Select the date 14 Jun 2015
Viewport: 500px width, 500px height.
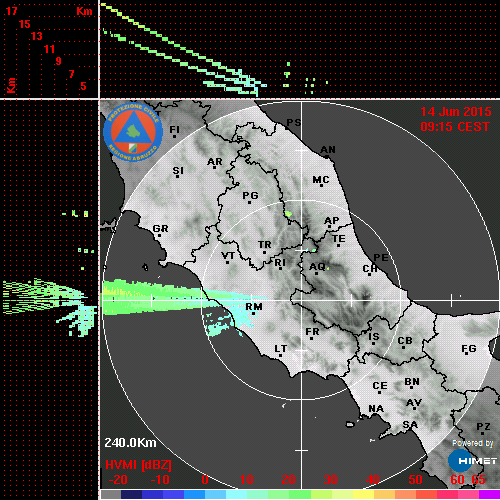(x=456, y=112)
